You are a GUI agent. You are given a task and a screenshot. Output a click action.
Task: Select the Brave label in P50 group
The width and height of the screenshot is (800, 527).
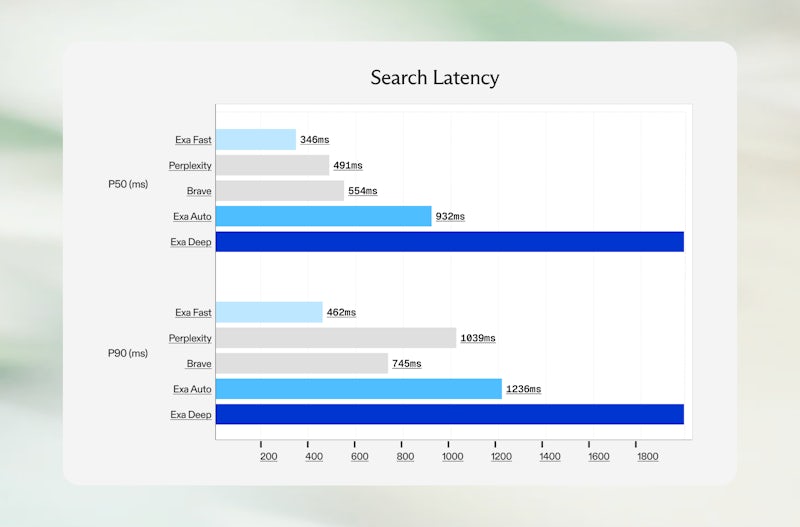(199, 190)
